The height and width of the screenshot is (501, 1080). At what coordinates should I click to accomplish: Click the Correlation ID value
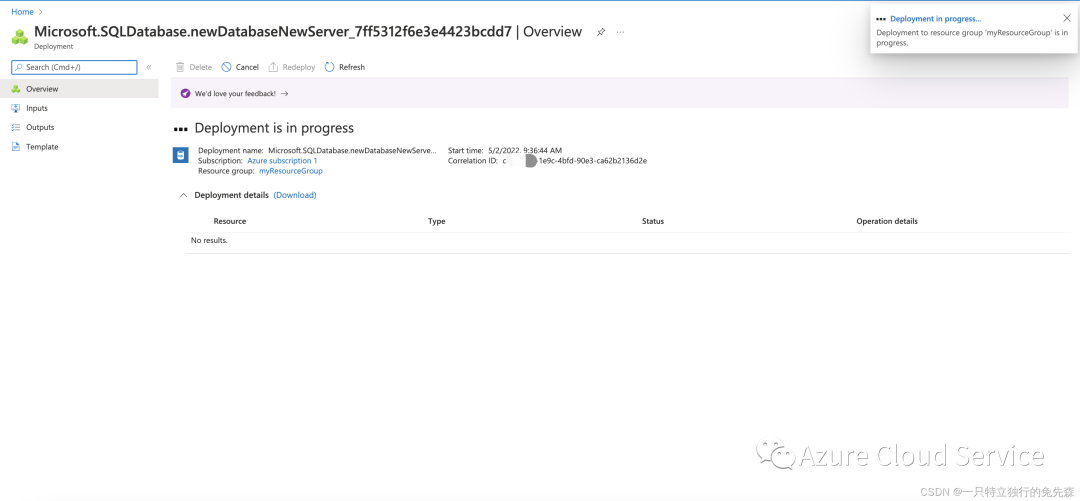click(x=574, y=161)
